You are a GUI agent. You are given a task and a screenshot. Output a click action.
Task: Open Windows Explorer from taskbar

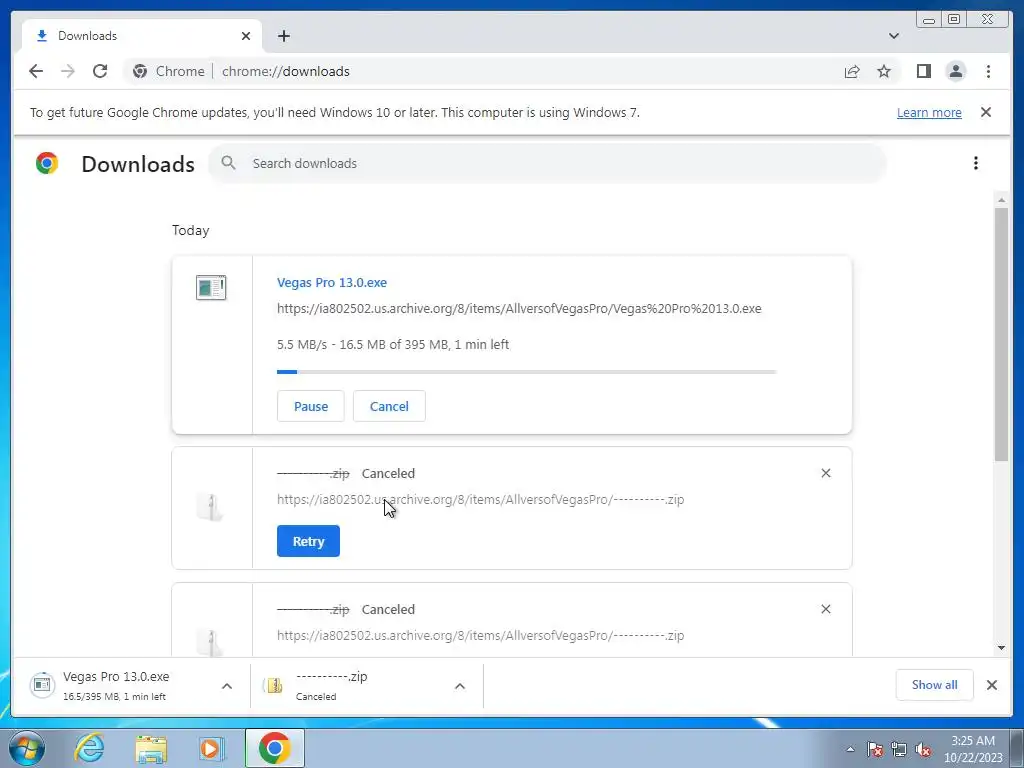click(x=151, y=748)
